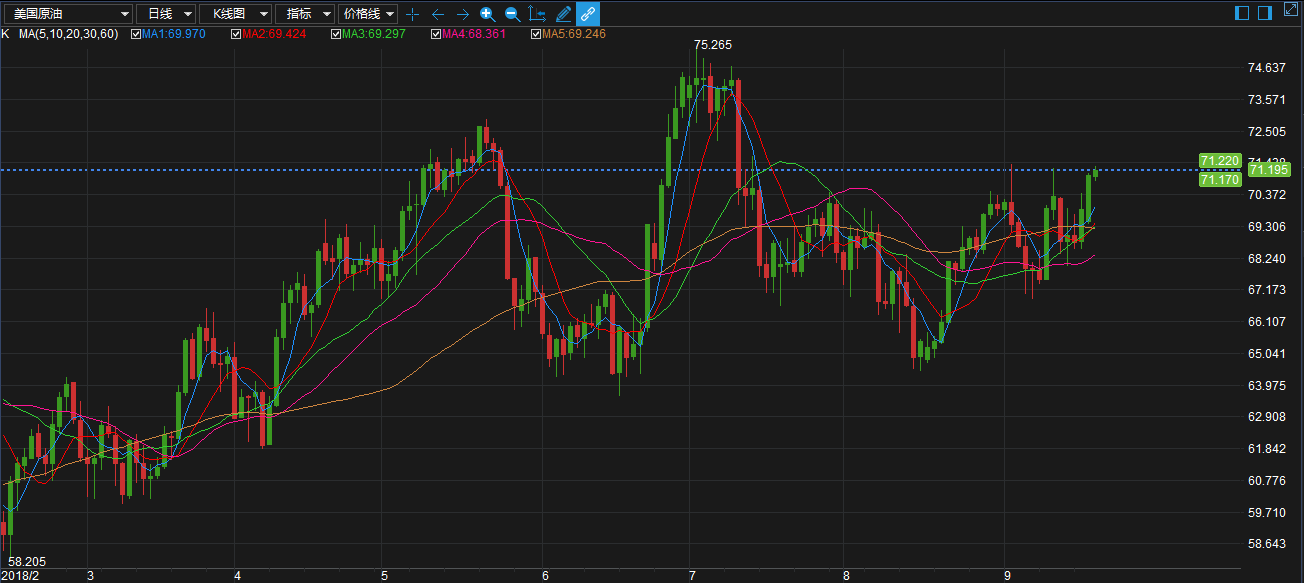Click the 73.571 price axis label

[1267, 100]
